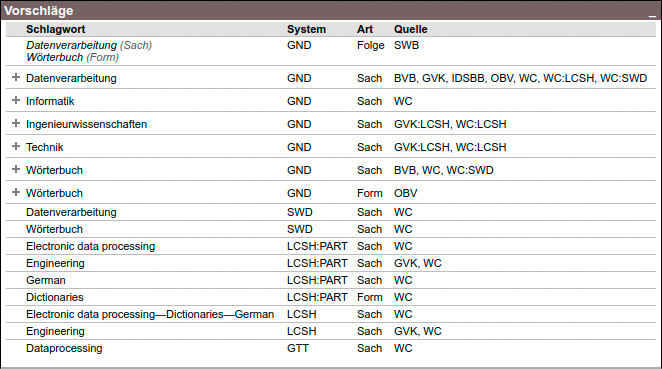Expand the Informatik plus icon

[x=16, y=100]
